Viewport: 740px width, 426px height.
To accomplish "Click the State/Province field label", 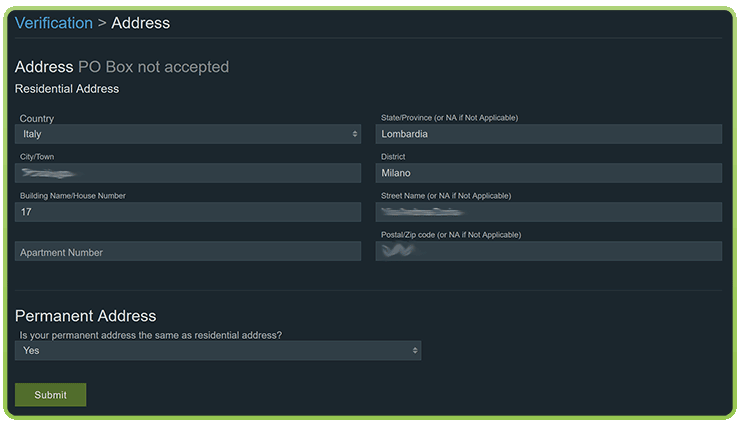I will click(449, 117).
